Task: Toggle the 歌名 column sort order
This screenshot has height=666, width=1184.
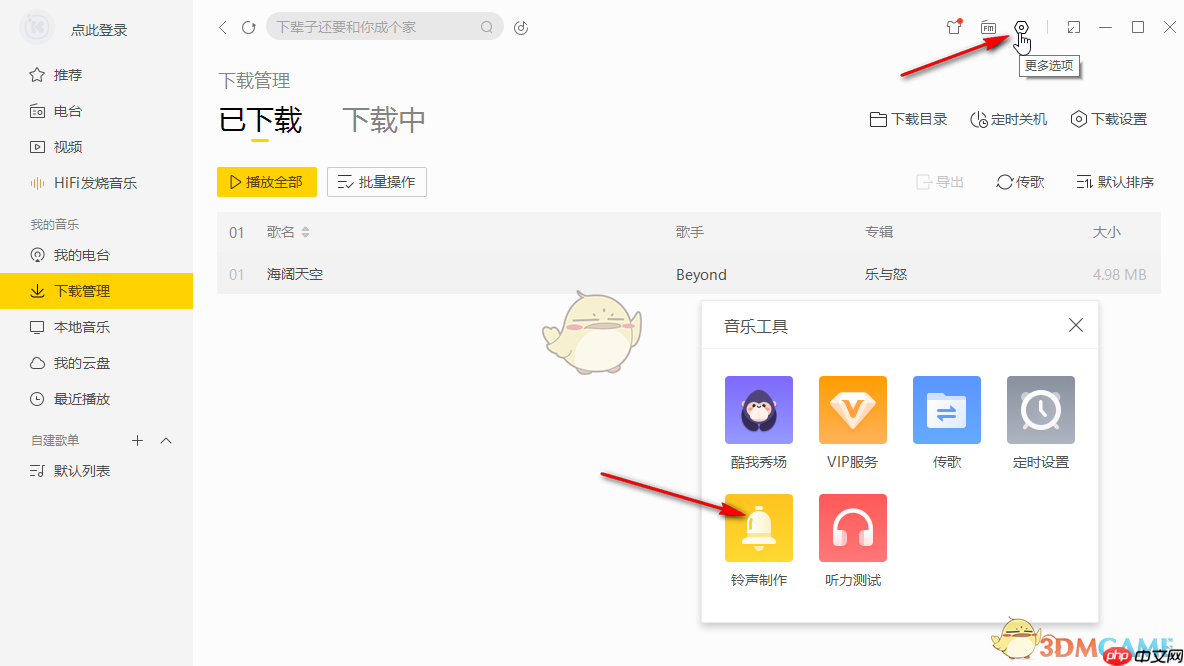Action: coord(303,231)
